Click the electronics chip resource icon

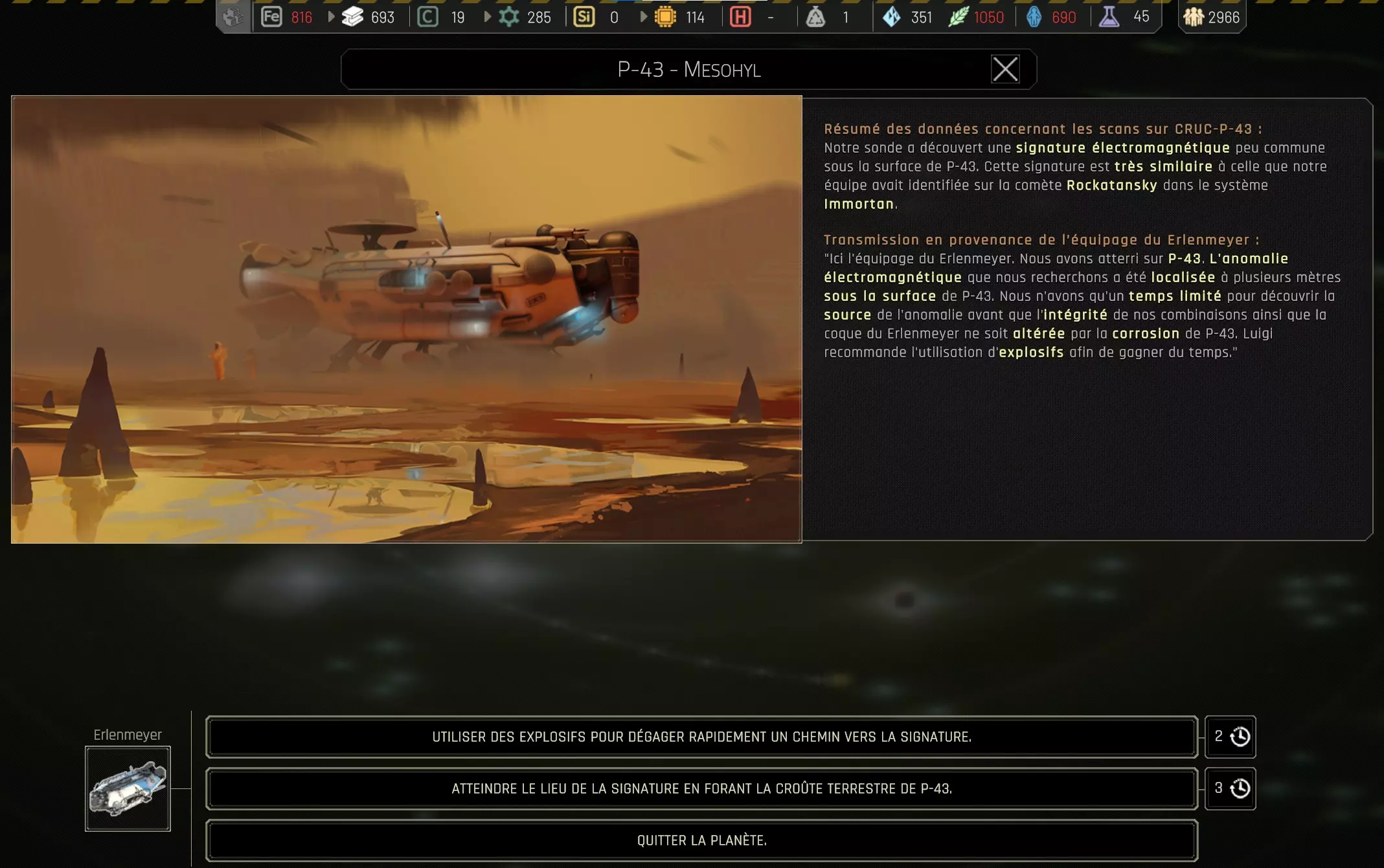point(665,17)
